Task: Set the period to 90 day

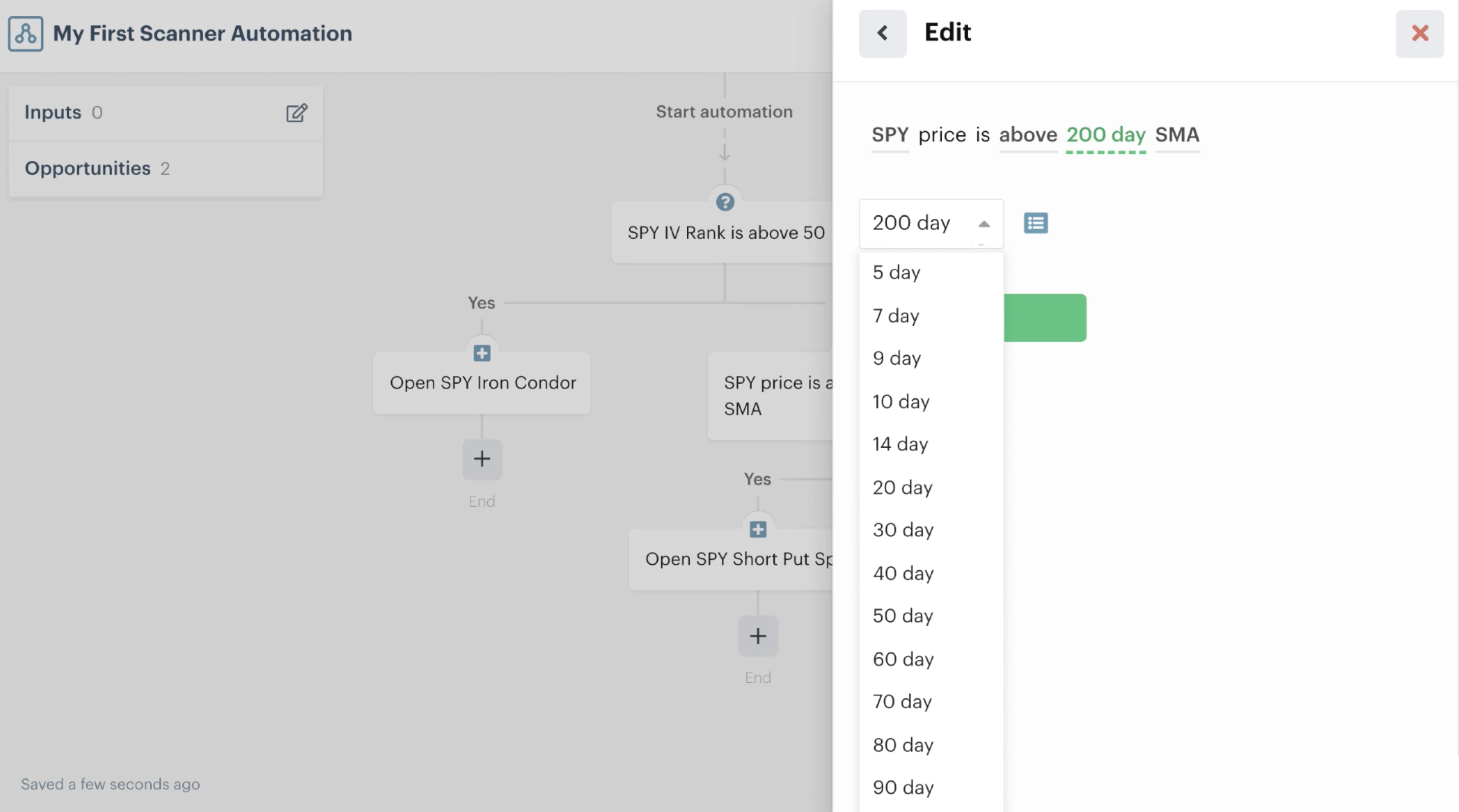Action: [931, 788]
